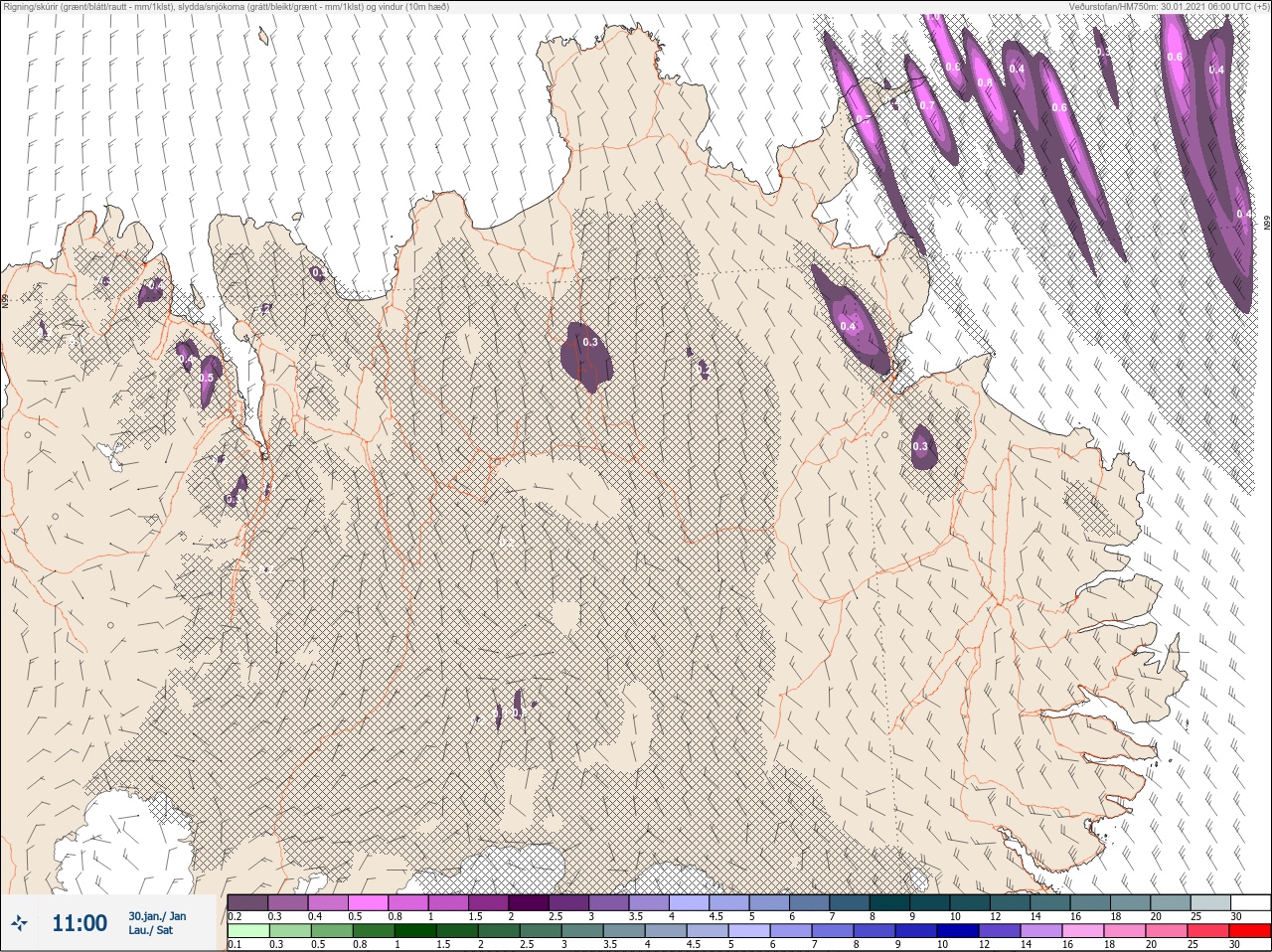
Task: Click the '30.jan./ Jan' date label
Action: 157,916
